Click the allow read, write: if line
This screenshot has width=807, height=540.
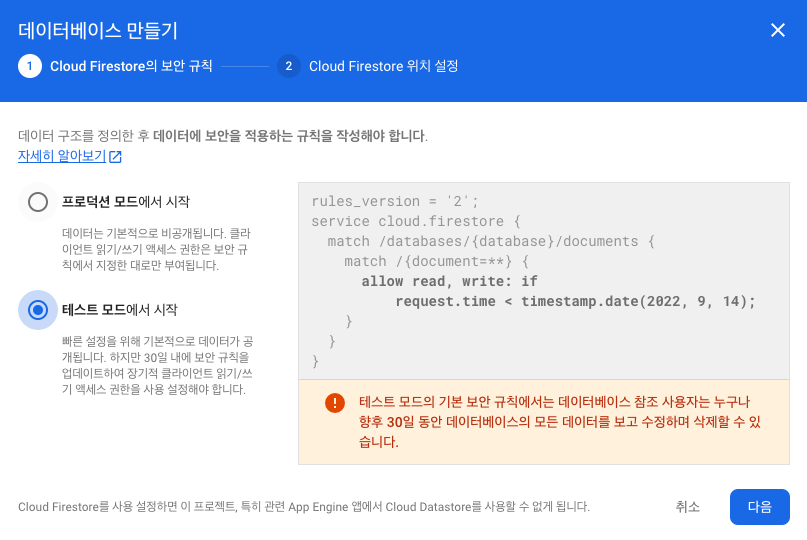pos(449,282)
